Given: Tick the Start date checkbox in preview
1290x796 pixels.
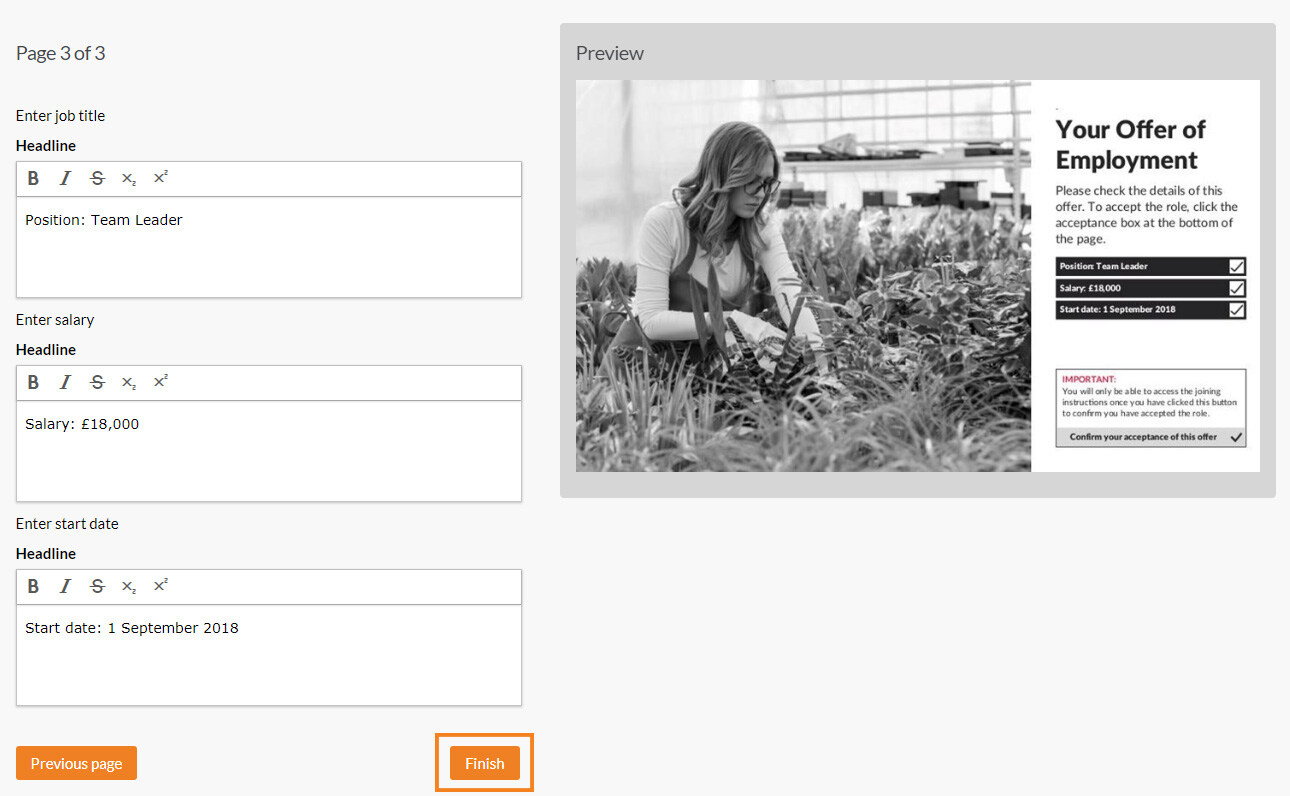Looking at the screenshot, I should 1237,310.
